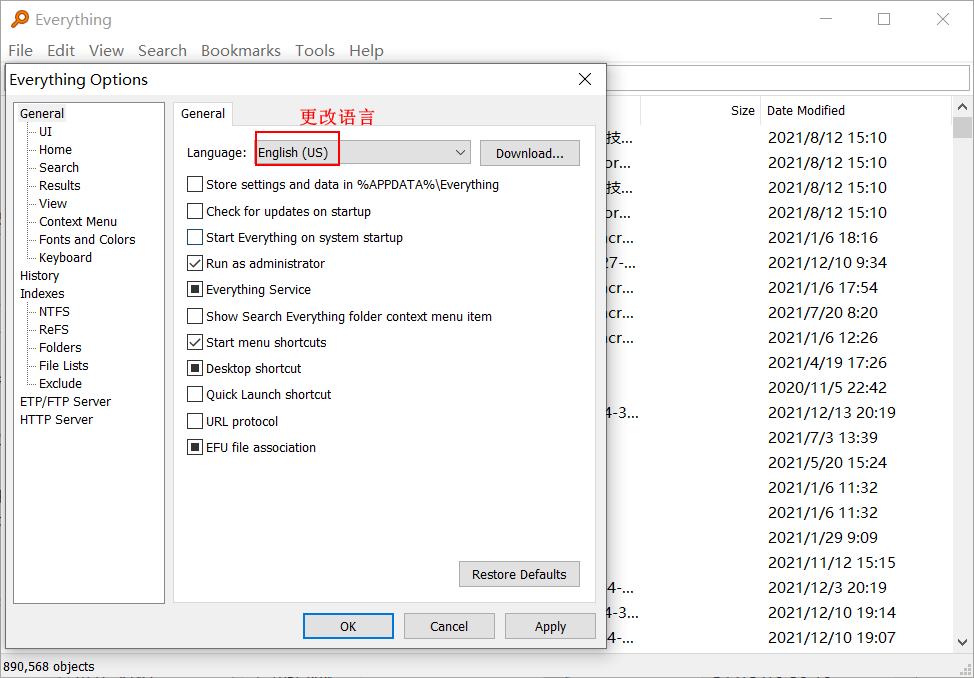Toggle EFU file association checkbox
Viewport: 974px width, 678px height.
click(195, 447)
